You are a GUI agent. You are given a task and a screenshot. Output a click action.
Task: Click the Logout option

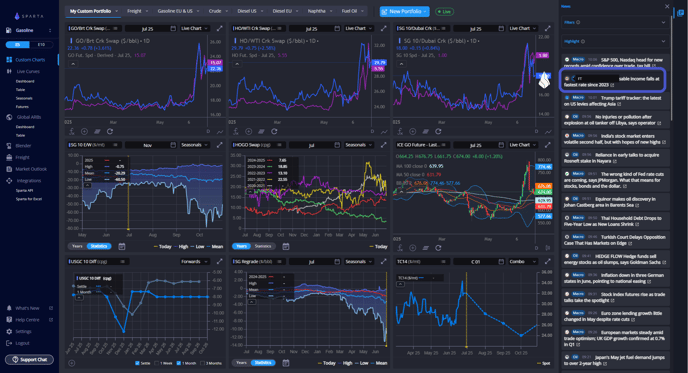[22, 343]
